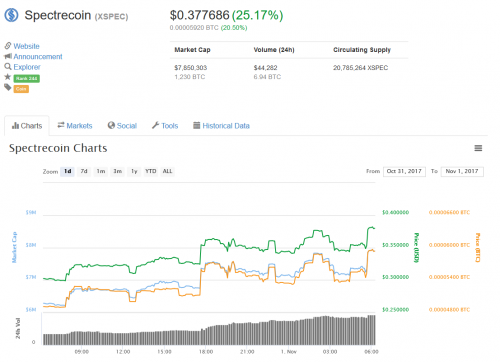Switch to the Social tab
The height and width of the screenshot is (362, 500).
tap(122, 126)
